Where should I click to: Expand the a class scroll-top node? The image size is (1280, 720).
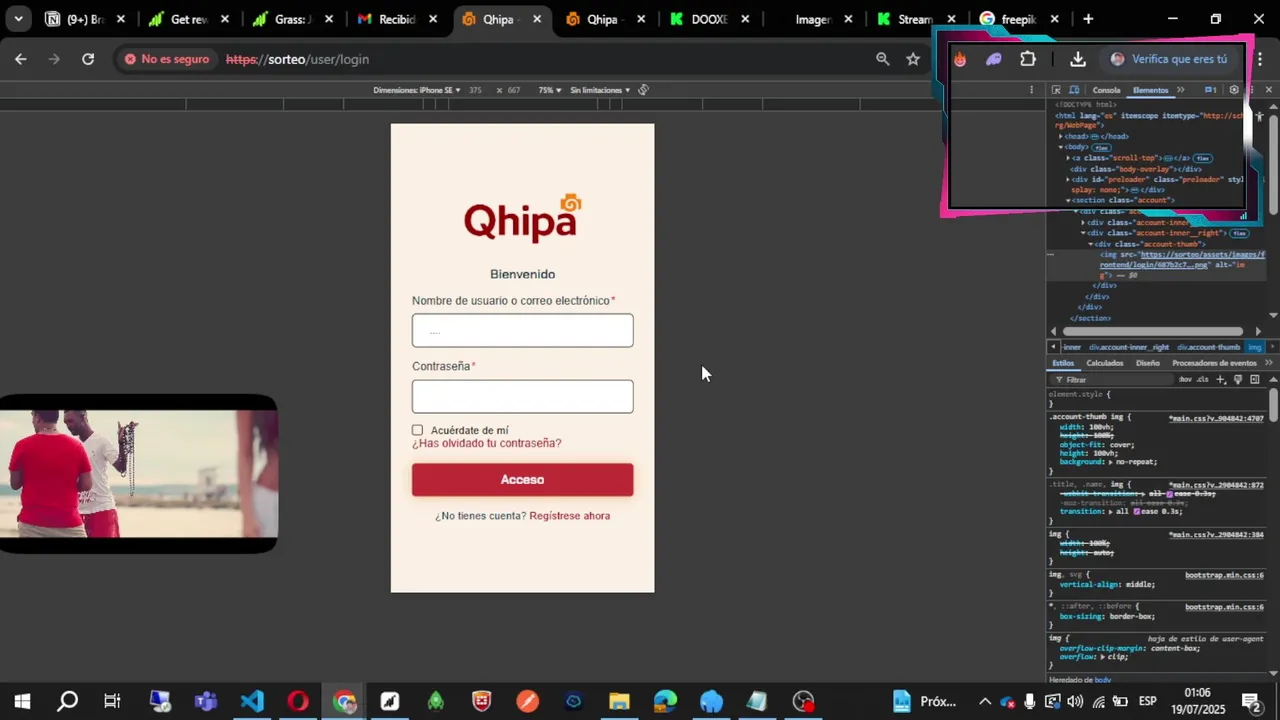click(1068, 158)
